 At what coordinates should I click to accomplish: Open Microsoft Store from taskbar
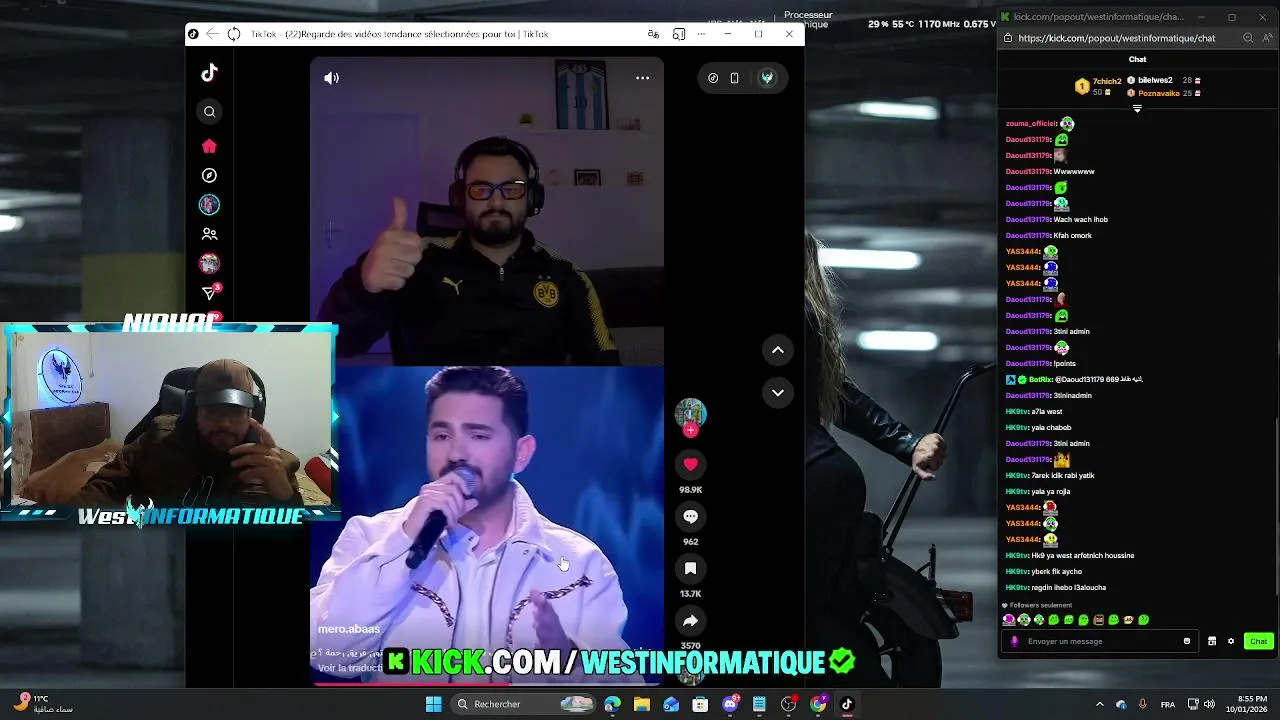(x=701, y=704)
